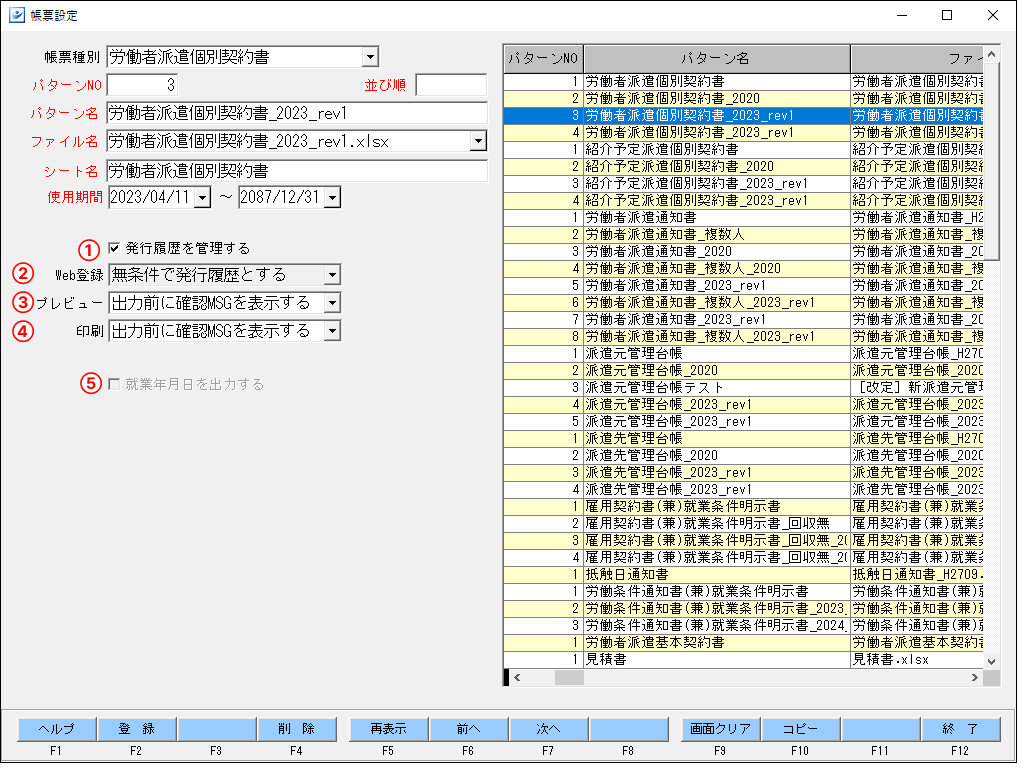The height and width of the screenshot is (768, 1024).
Task: Open the 印刷 confirmation dropdown
Action: tap(332, 330)
